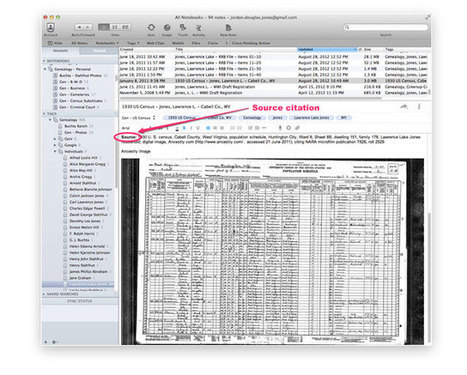
Task: Change notebook via Gen - US Census selector
Action: 139,118
